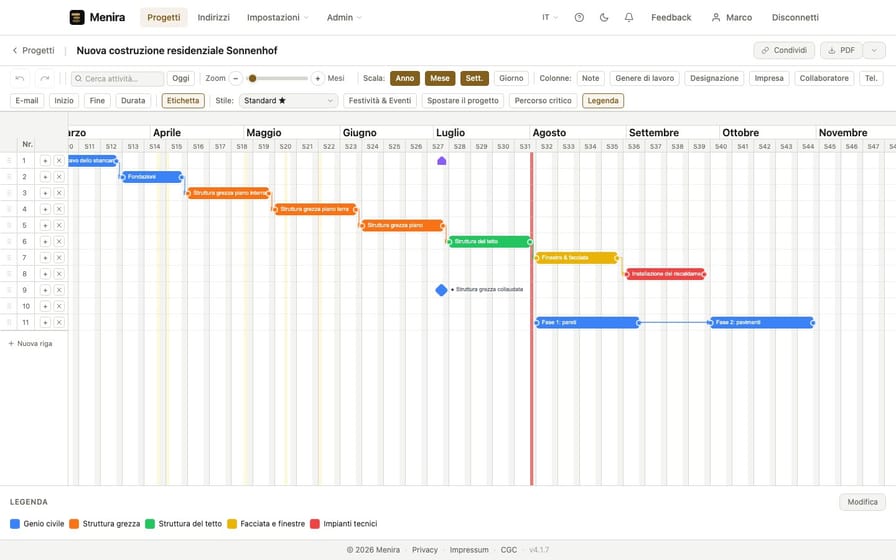Toggle Sett. scale button
This screenshot has width=896, height=560.
point(474,78)
